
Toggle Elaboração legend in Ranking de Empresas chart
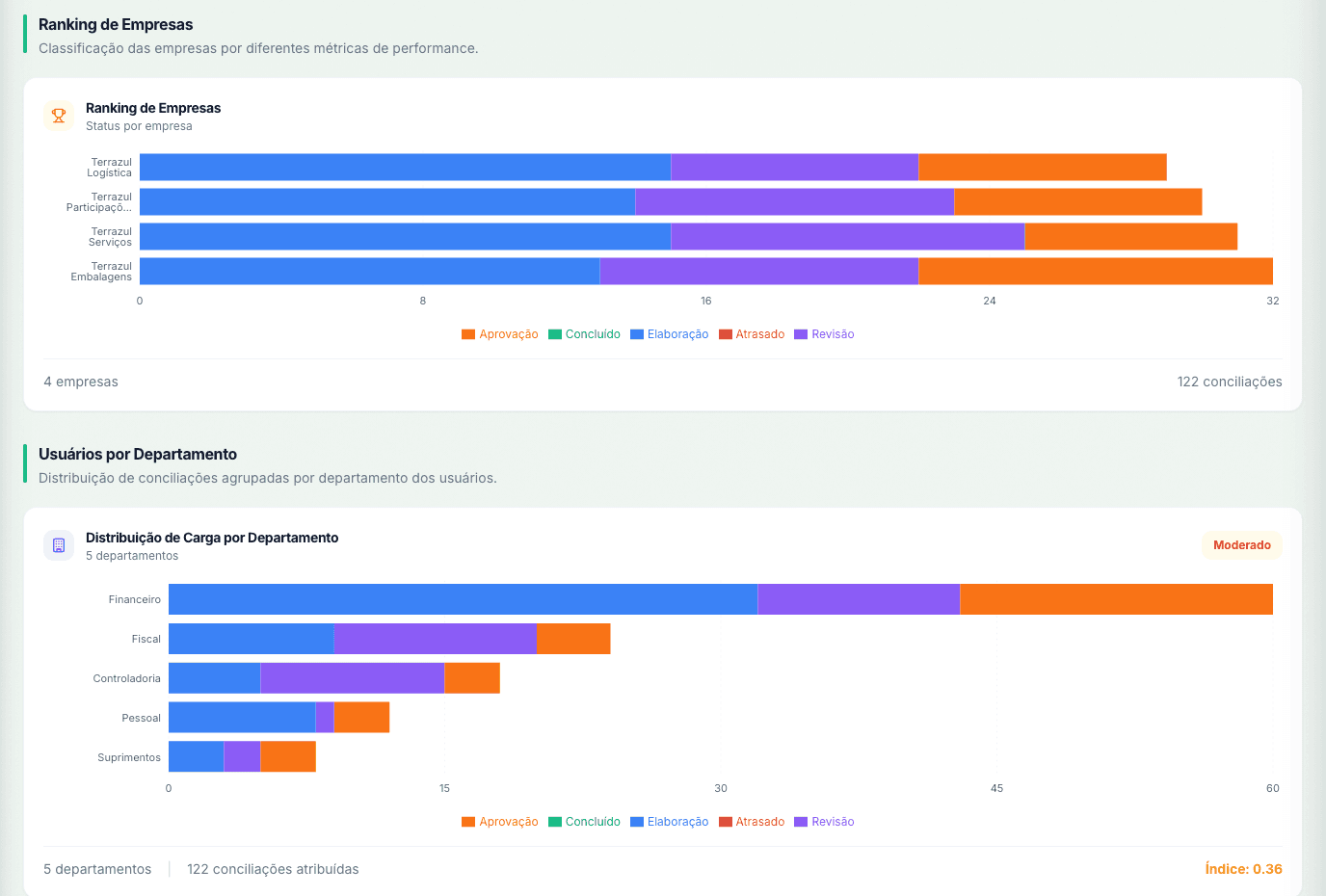[670, 334]
